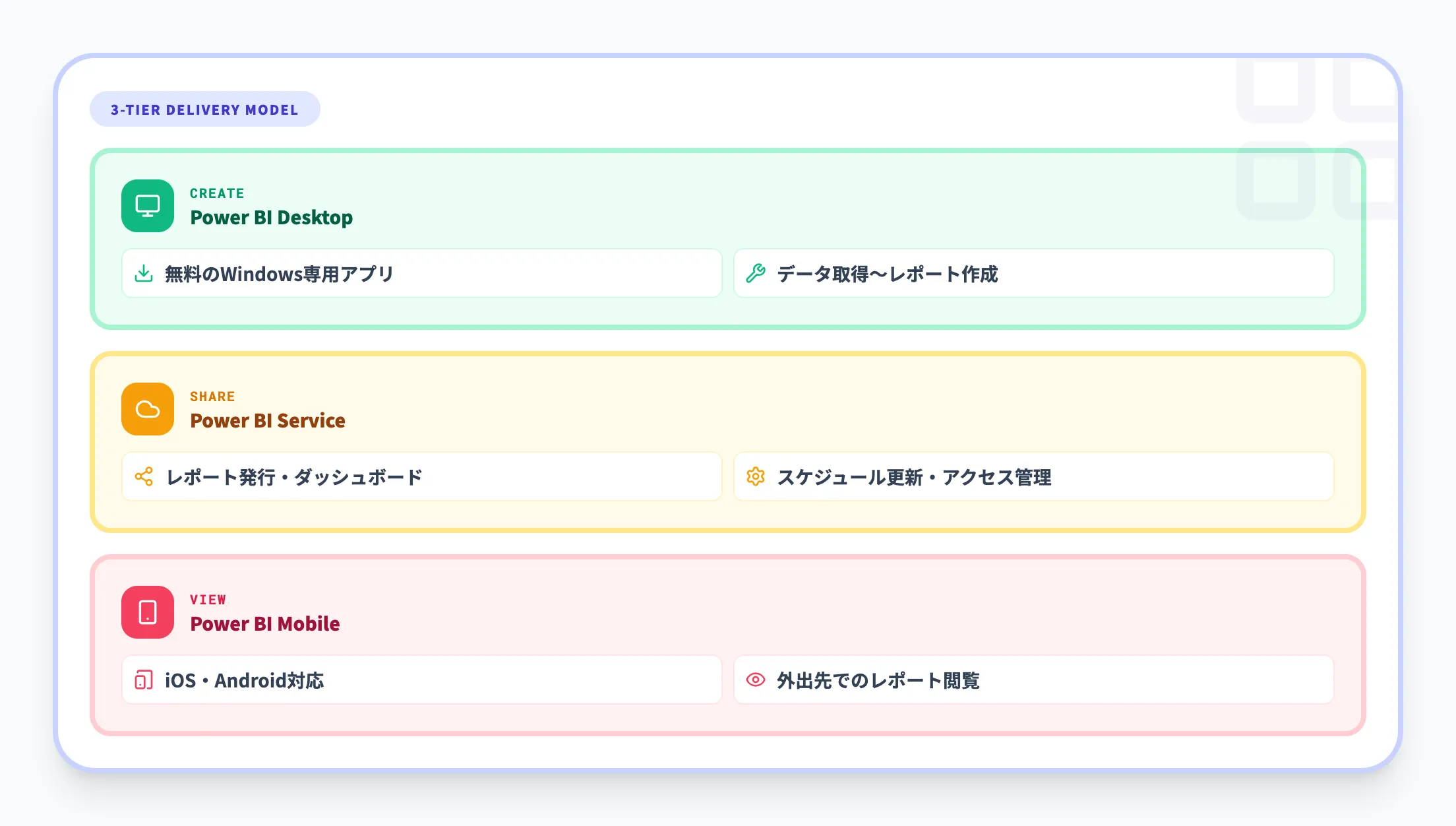Click the 無料のWindows専用アプリ text
The image size is (1456, 826).
pyautogui.click(x=279, y=274)
